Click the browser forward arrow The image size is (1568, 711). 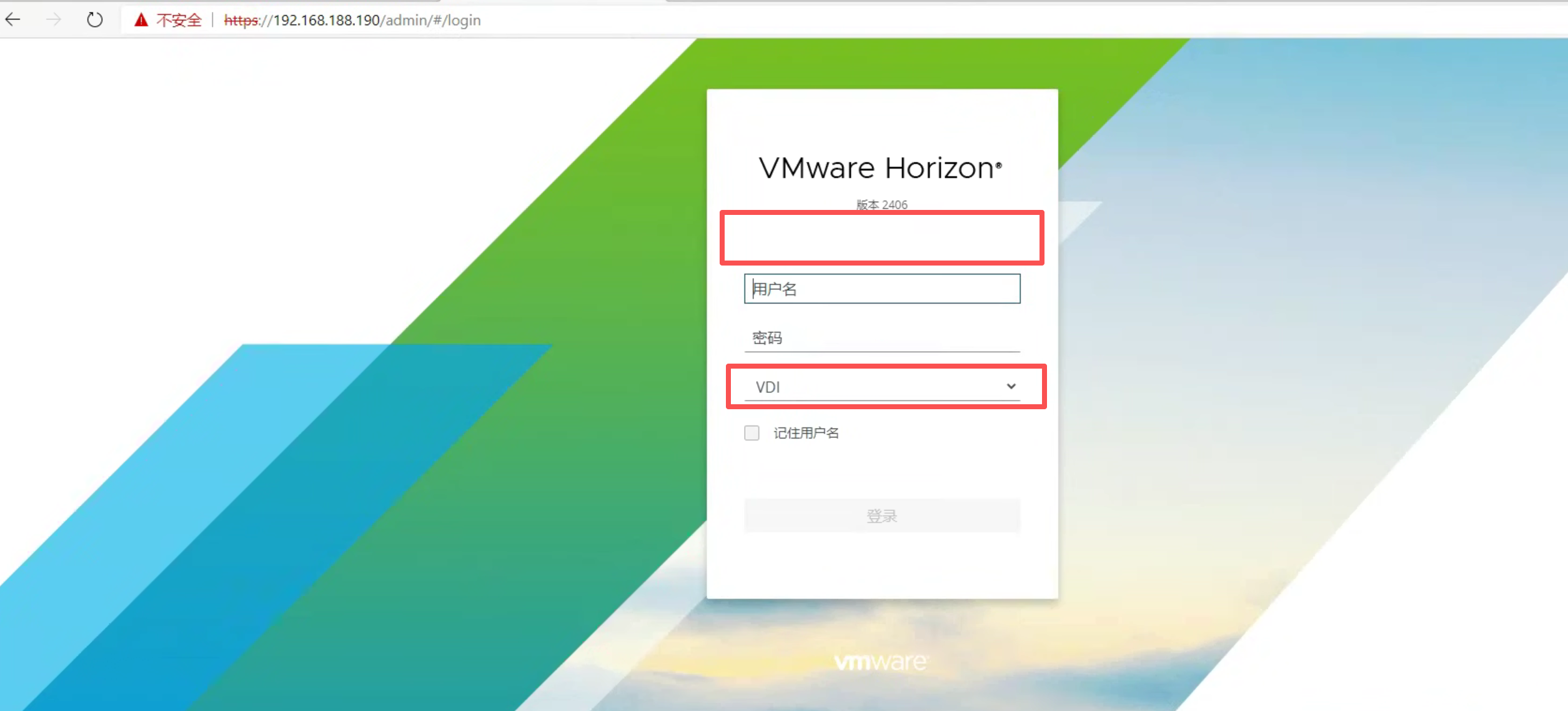click(54, 20)
